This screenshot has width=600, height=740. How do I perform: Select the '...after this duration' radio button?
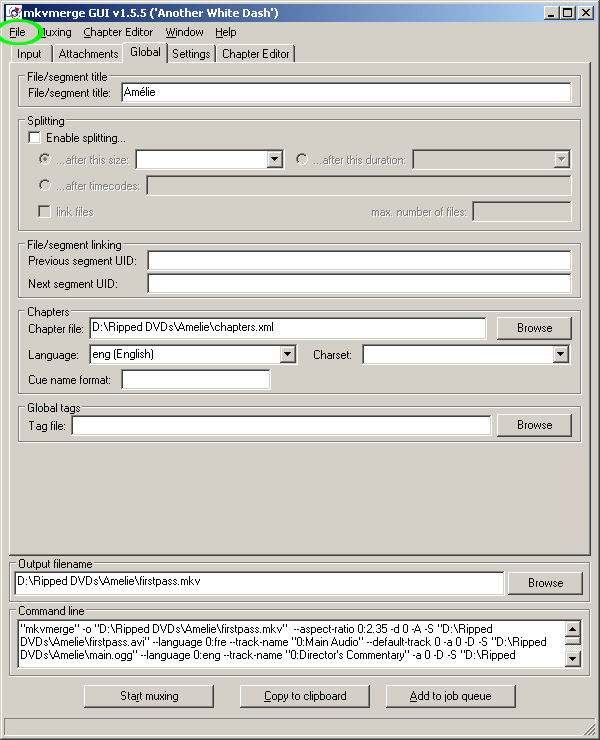[x=302, y=159]
